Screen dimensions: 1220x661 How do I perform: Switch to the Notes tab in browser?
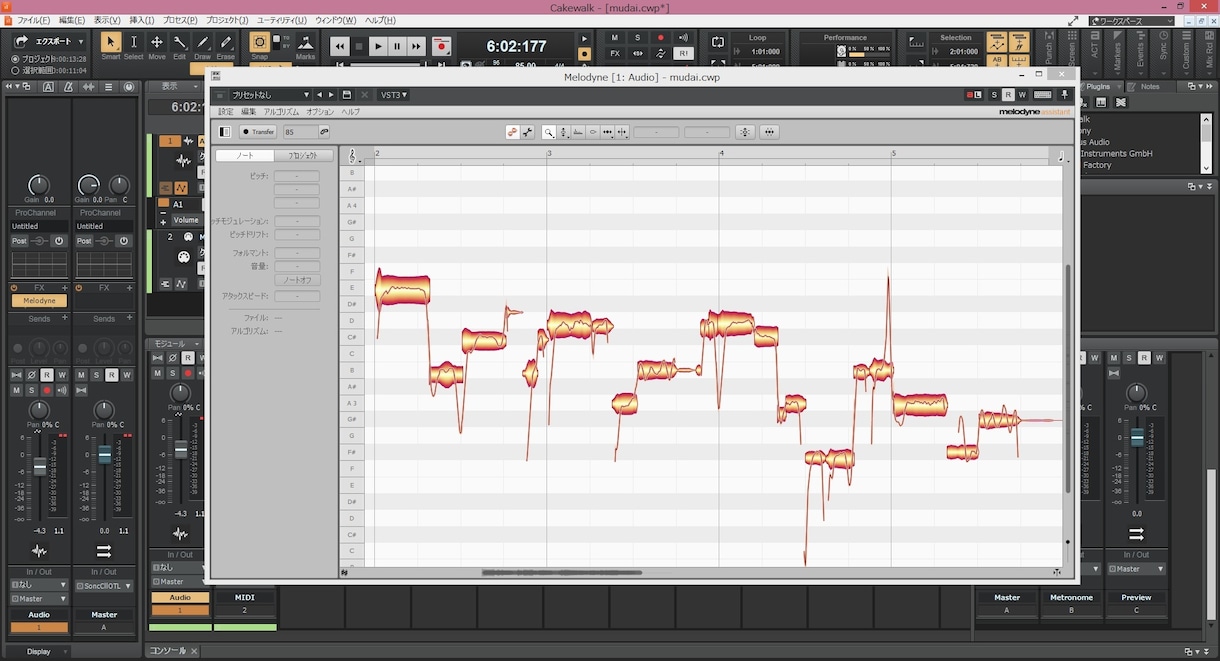click(x=1150, y=87)
